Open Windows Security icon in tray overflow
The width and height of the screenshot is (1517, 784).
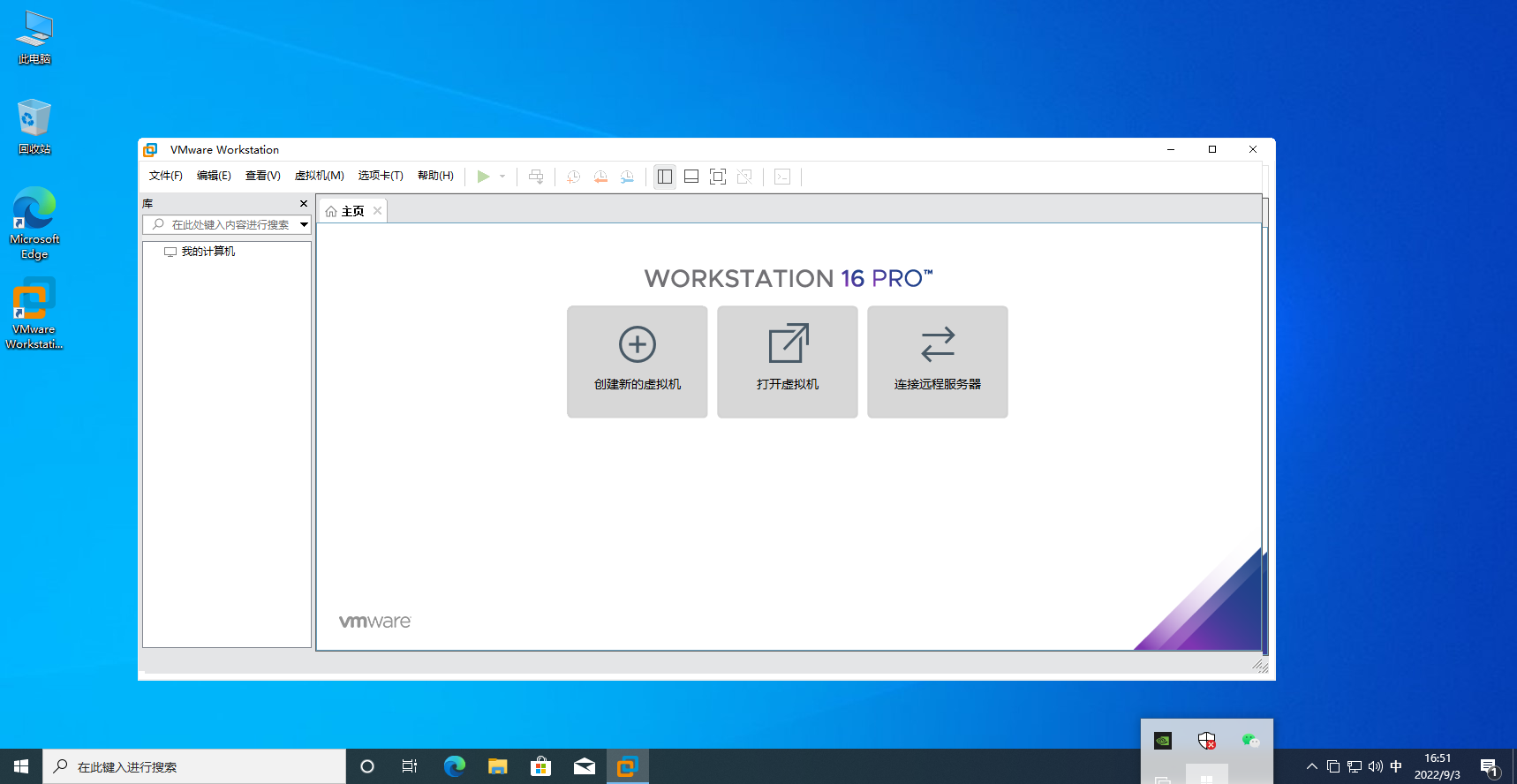point(1207,741)
